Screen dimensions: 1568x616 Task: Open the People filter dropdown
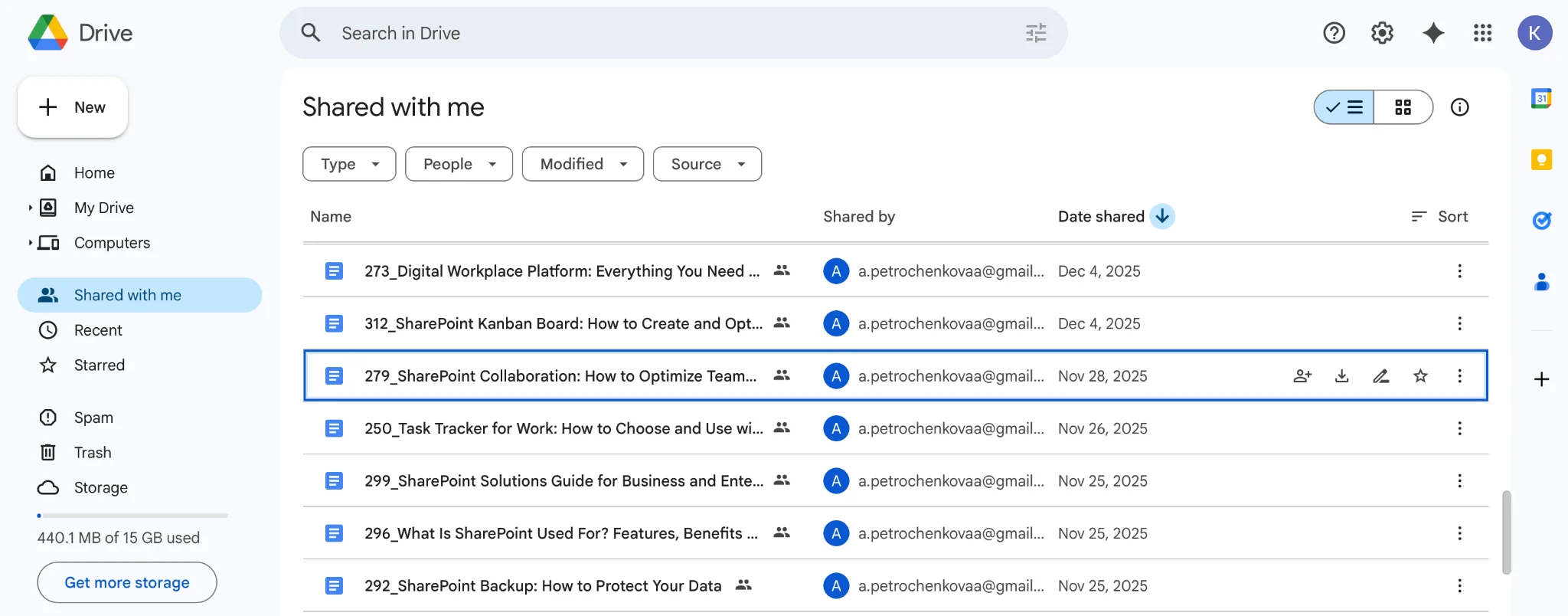pos(459,164)
